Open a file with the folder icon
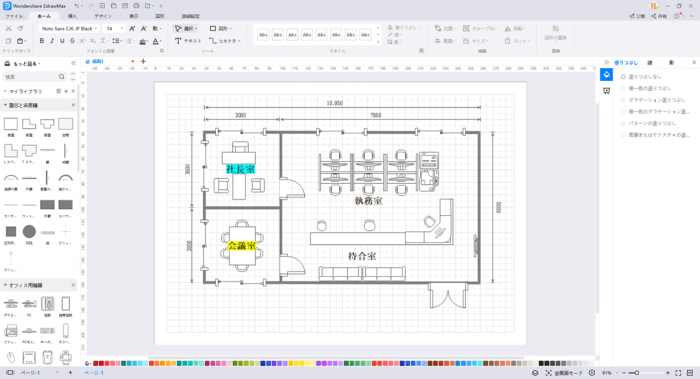The width and height of the screenshot is (700, 379). click(x=113, y=6)
